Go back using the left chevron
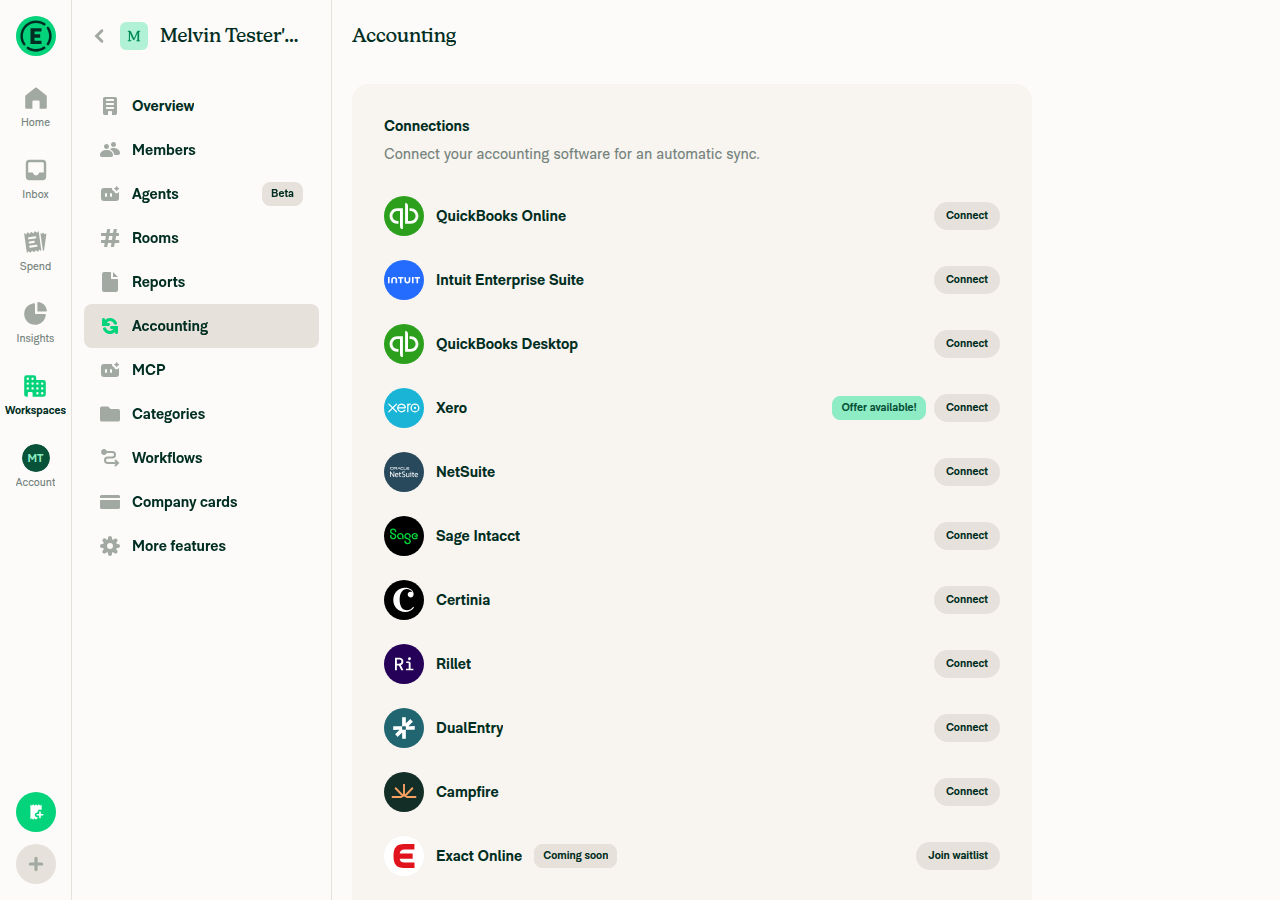The height and width of the screenshot is (900, 1280). pyautogui.click(x=99, y=36)
